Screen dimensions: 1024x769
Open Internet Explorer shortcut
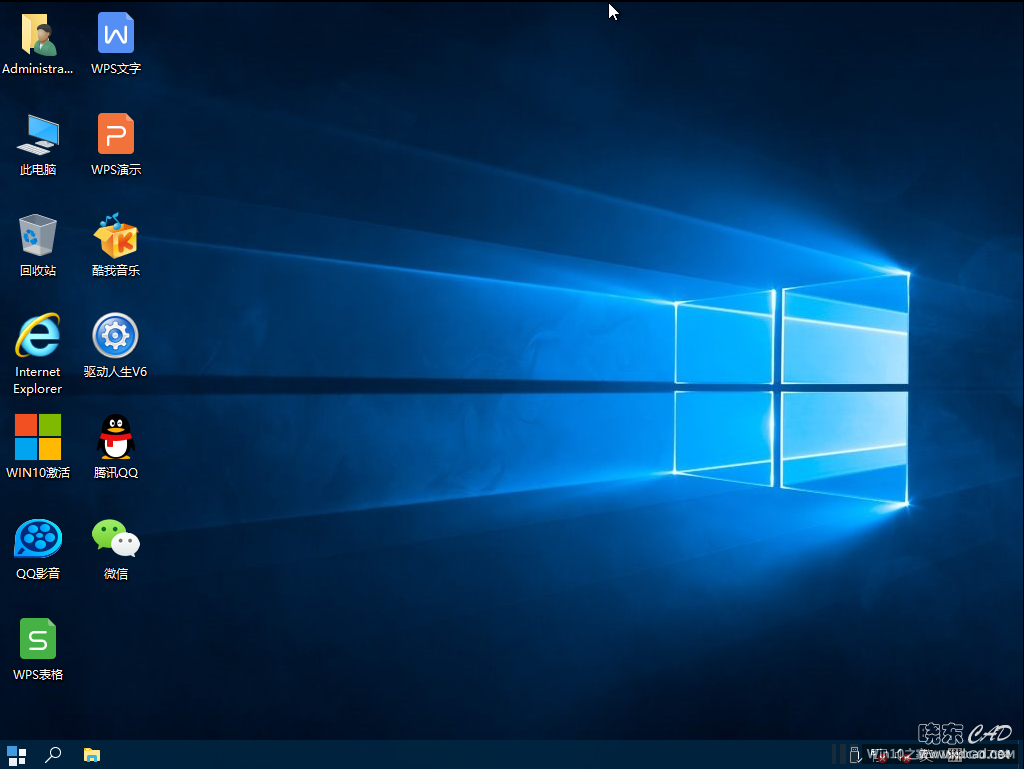(38, 336)
